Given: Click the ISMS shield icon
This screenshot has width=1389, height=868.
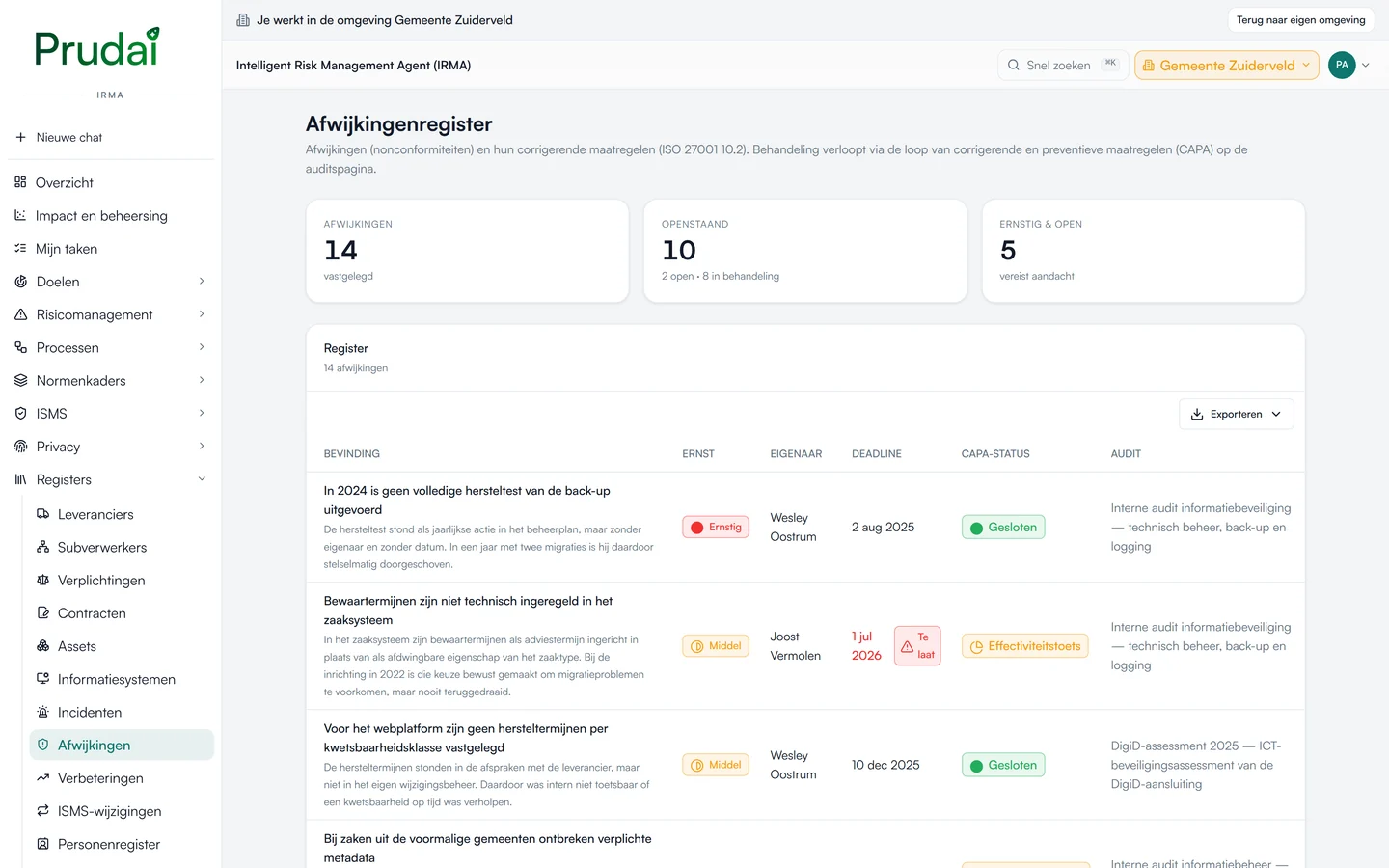Looking at the screenshot, I should (21, 413).
